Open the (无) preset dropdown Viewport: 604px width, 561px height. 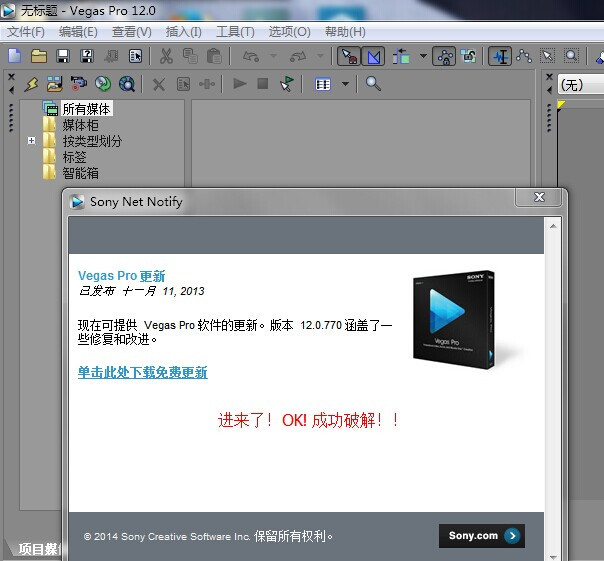point(581,84)
